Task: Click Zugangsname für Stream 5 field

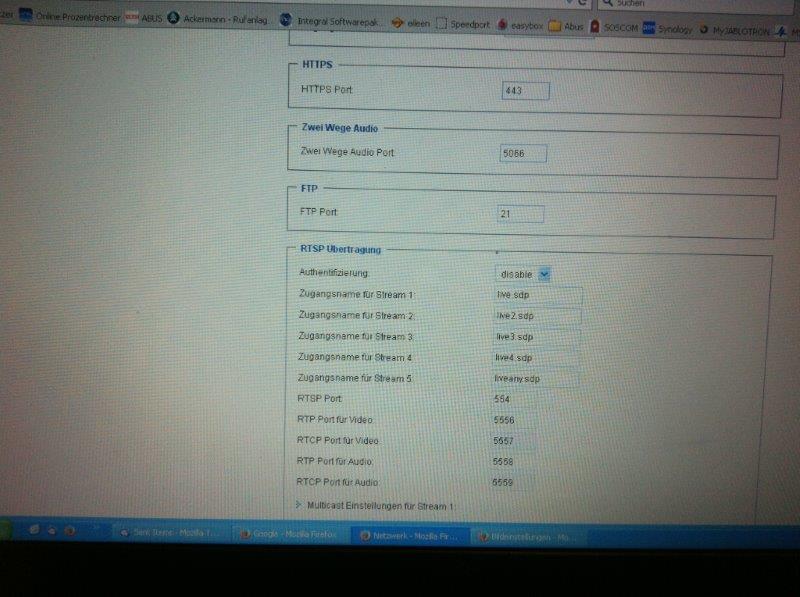Action: click(x=535, y=379)
